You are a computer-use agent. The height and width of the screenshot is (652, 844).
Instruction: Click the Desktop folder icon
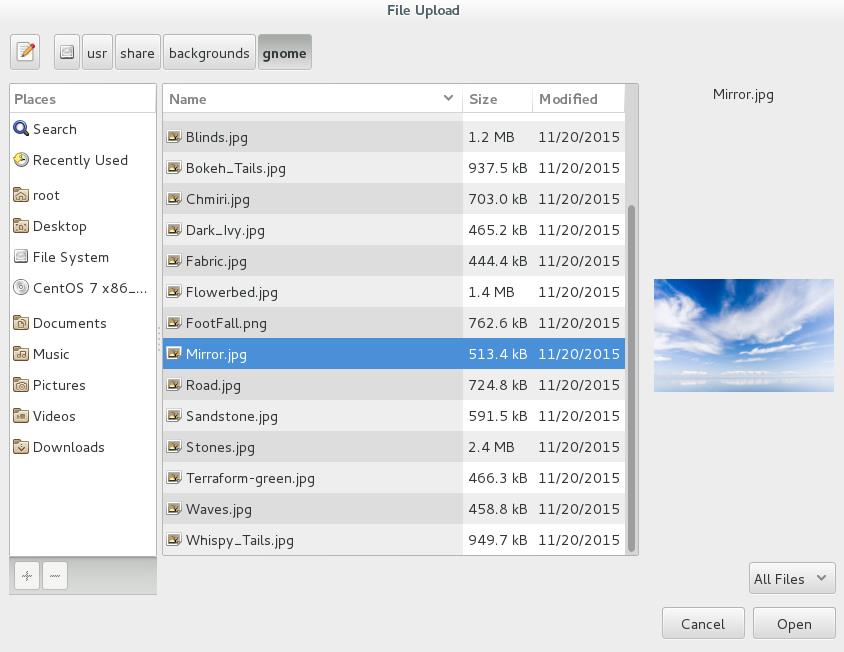point(20,226)
